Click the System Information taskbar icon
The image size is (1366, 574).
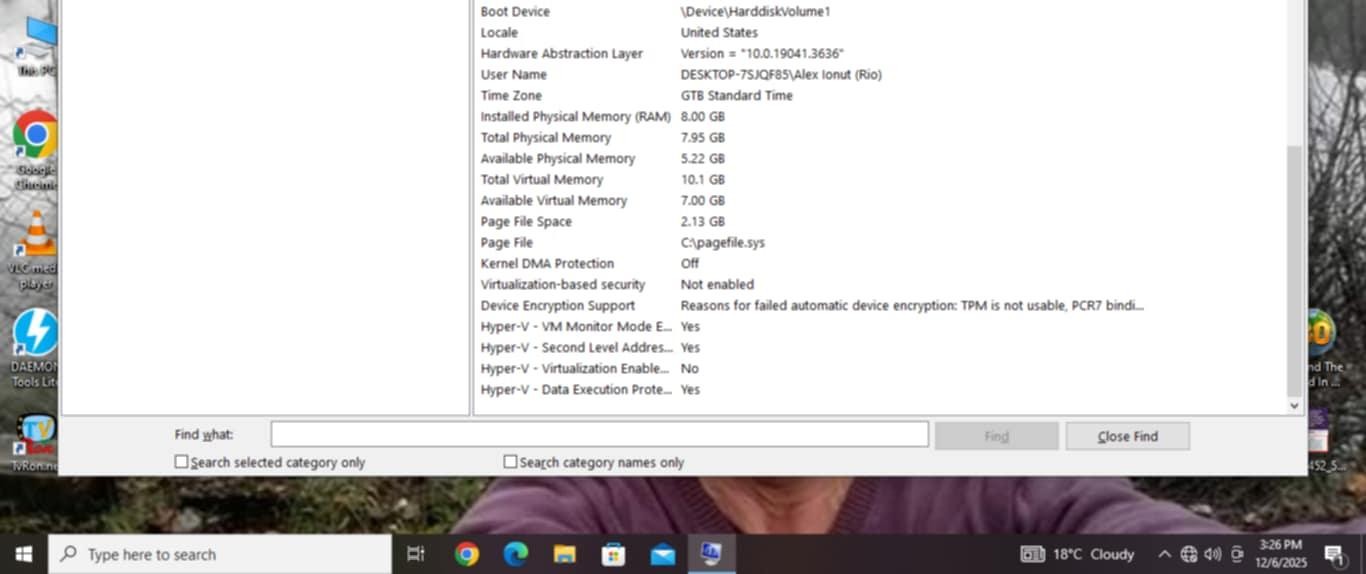tap(711, 554)
